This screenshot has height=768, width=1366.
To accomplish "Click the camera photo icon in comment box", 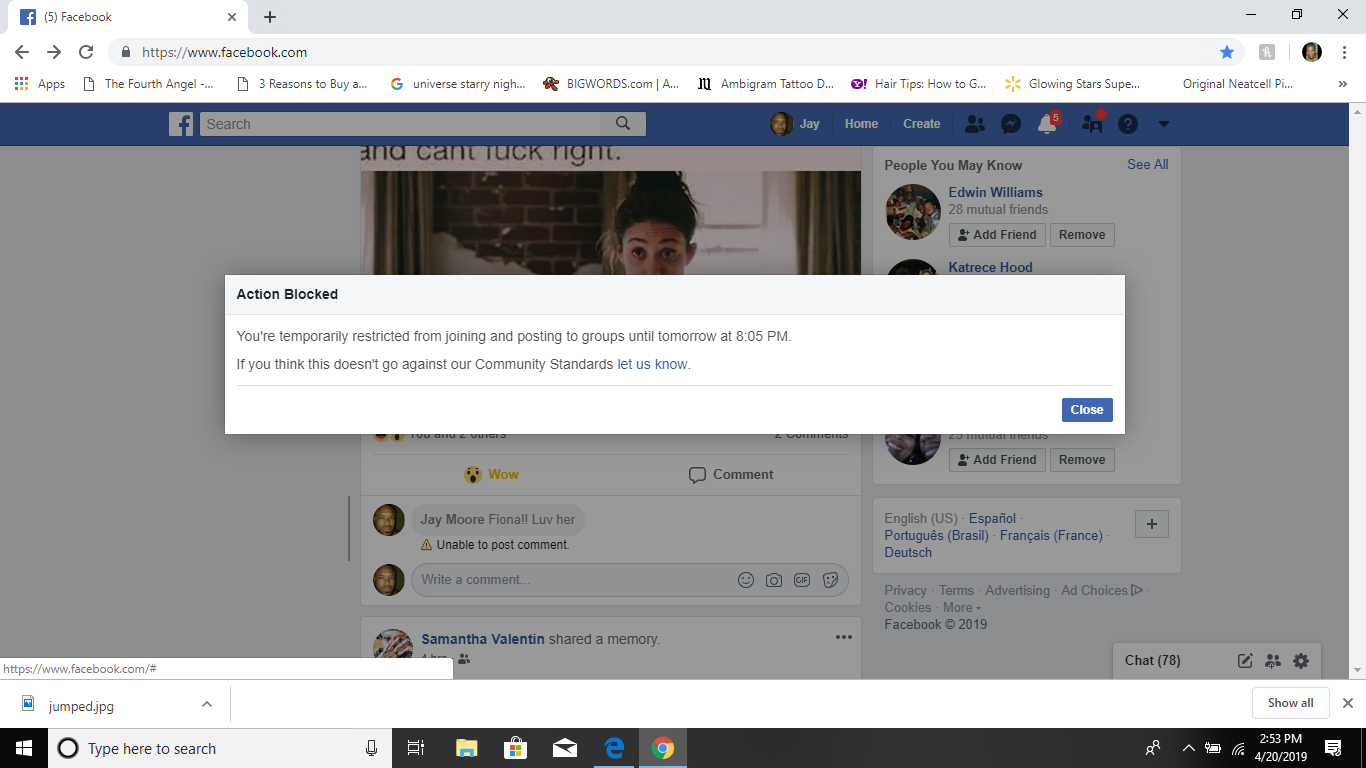I will (x=774, y=580).
